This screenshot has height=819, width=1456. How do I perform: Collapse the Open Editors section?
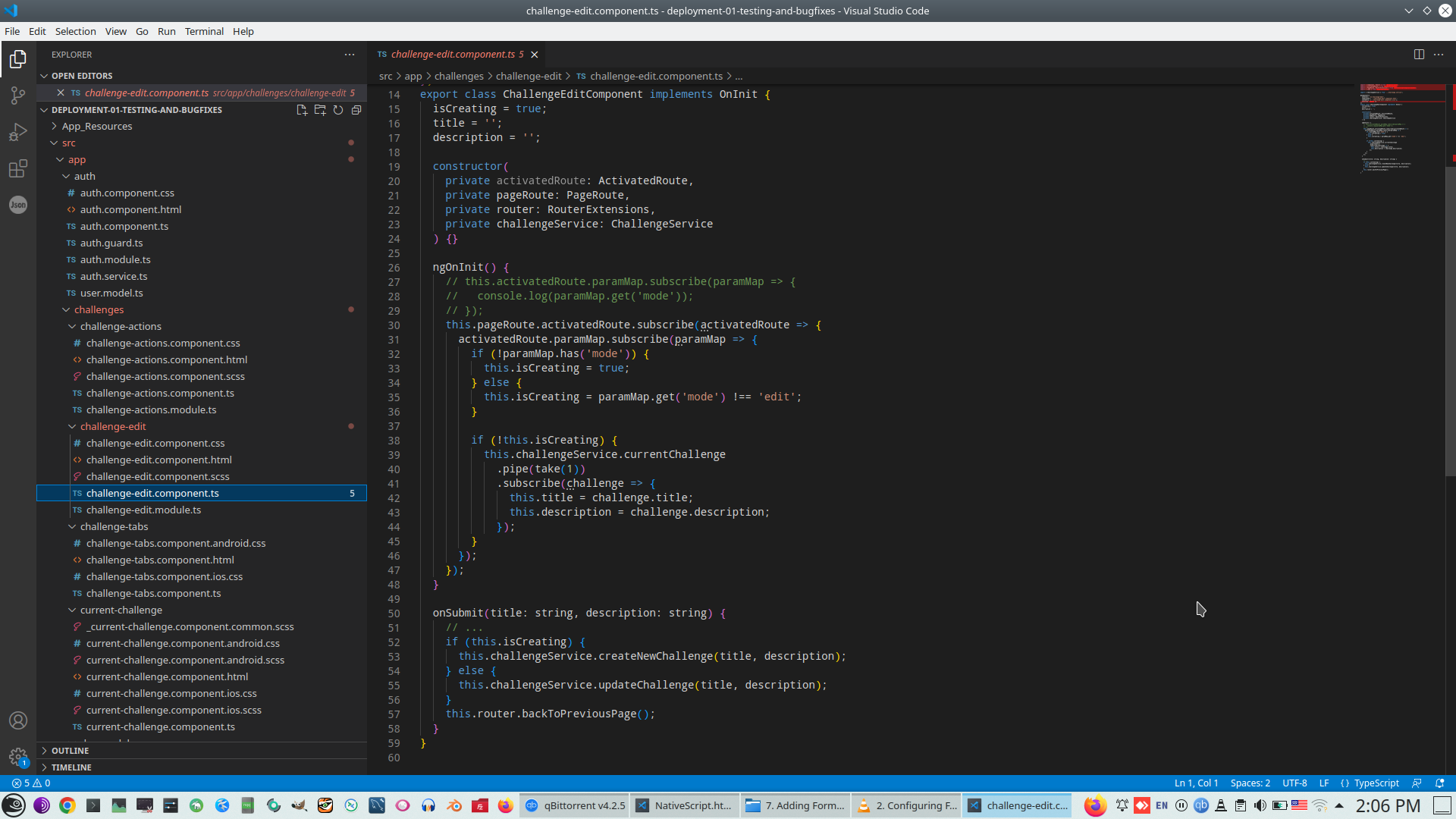coord(81,76)
